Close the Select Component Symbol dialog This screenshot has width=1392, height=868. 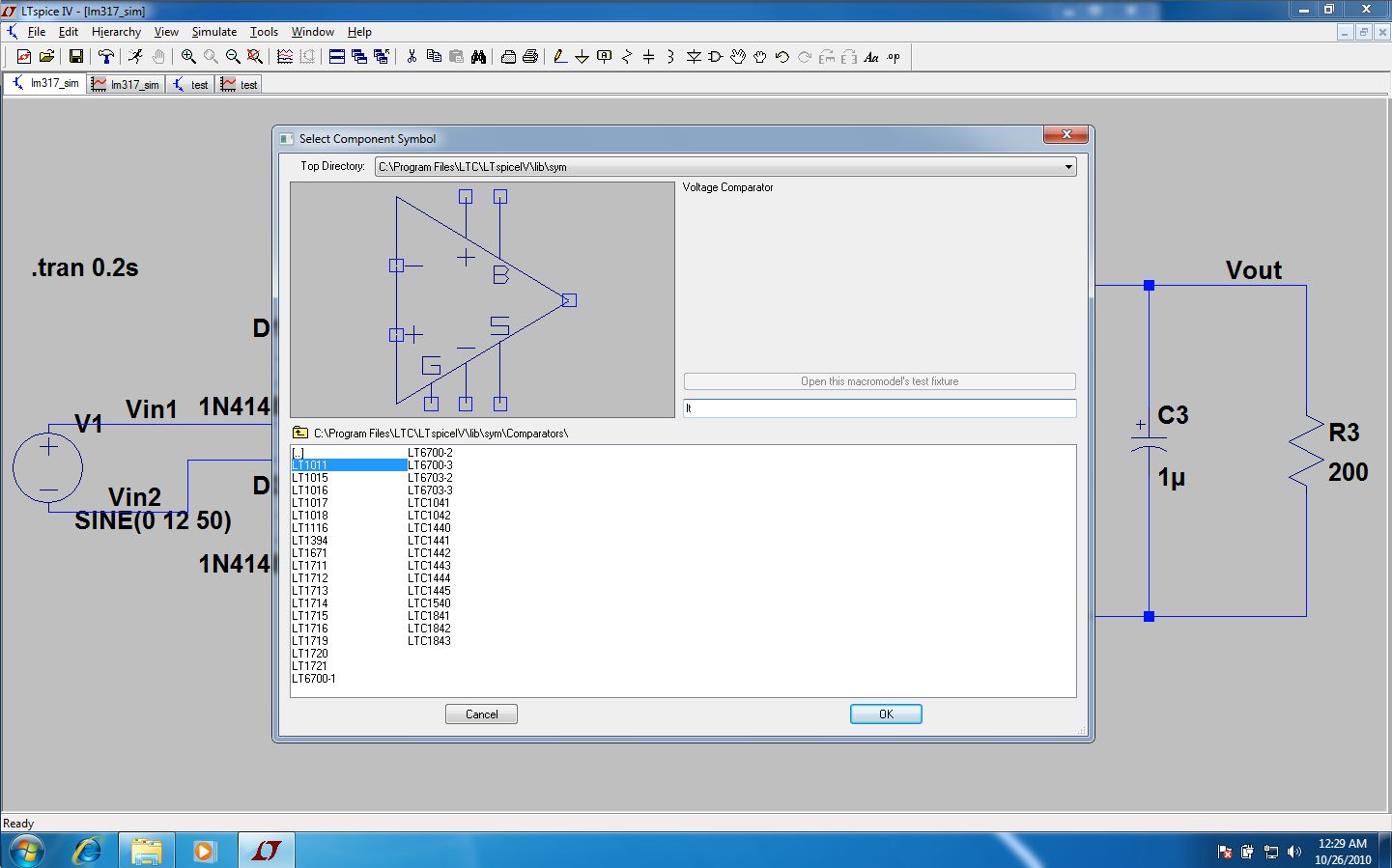(1066, 134)
